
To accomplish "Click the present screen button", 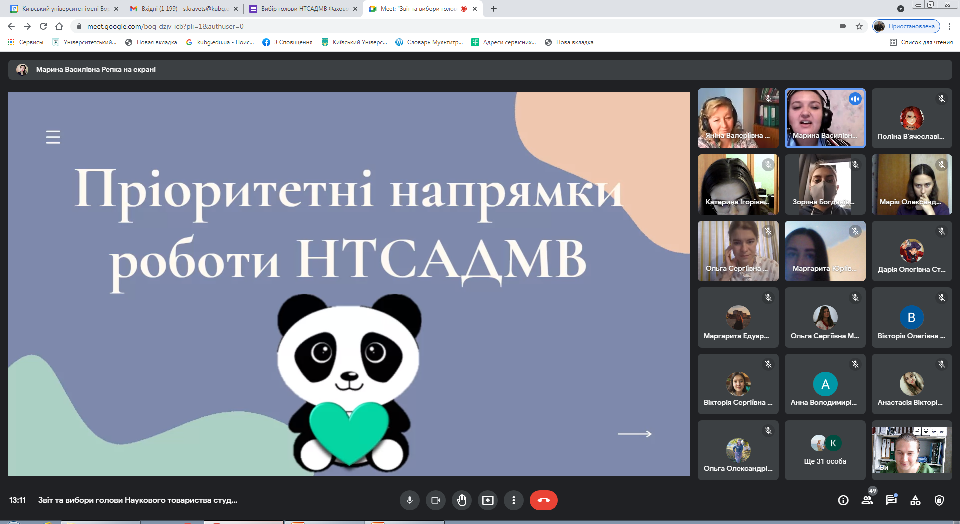I will point(487,499).
